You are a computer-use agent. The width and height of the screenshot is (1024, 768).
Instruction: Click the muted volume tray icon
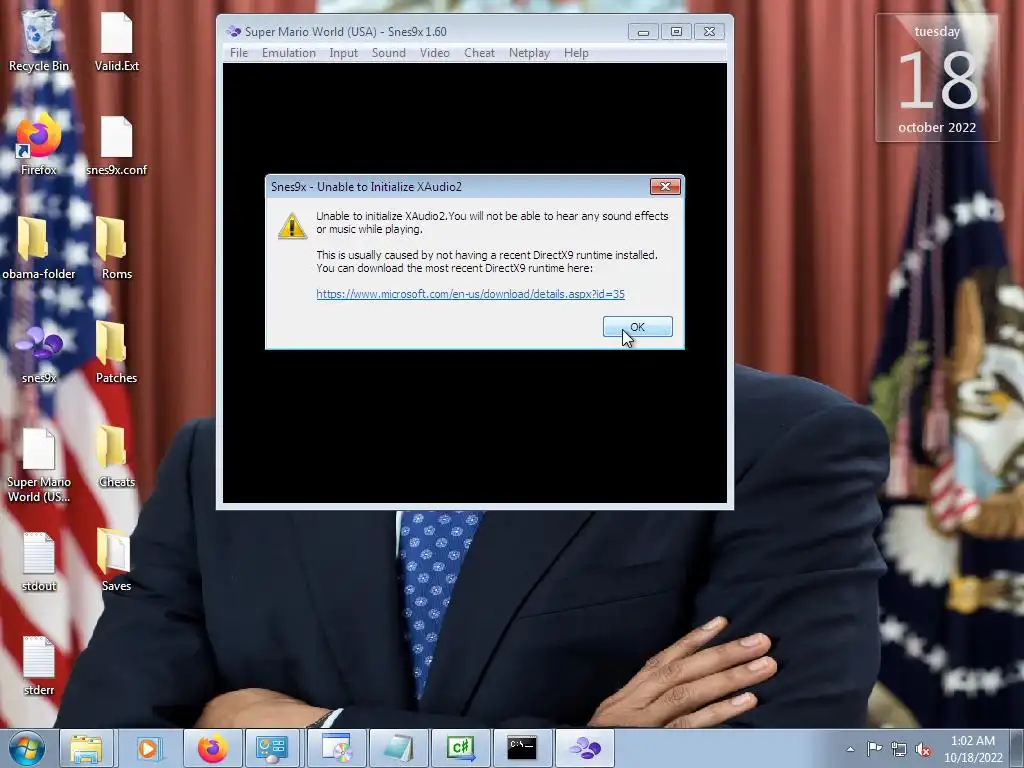923,750
